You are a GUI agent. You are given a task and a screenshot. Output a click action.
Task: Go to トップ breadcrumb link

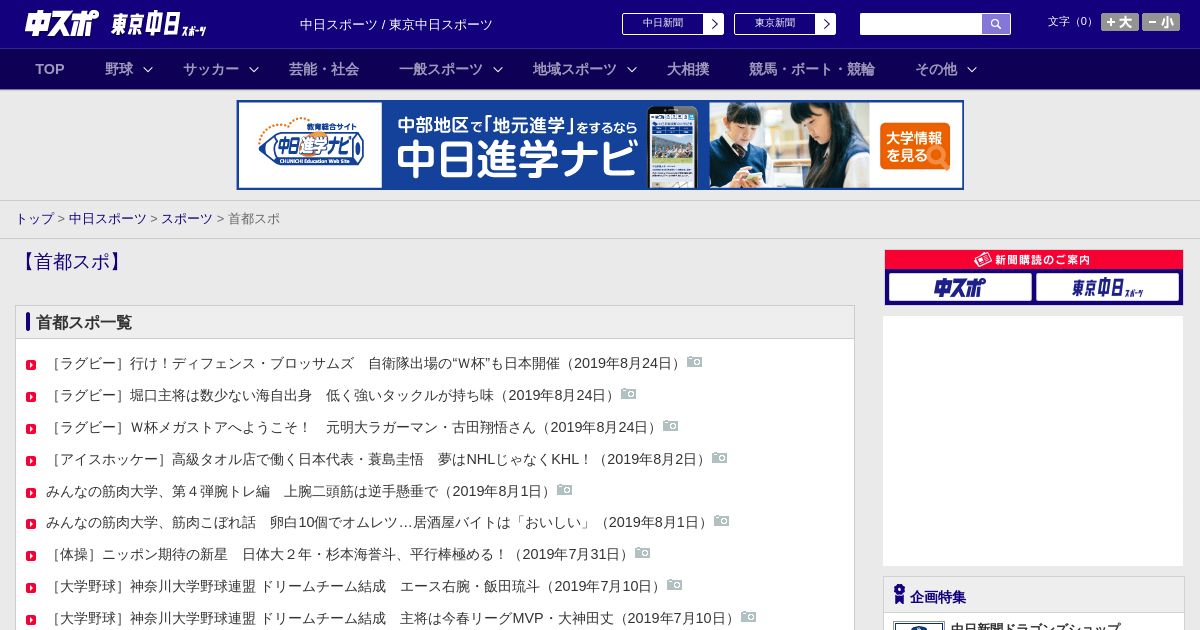[34, 218]
